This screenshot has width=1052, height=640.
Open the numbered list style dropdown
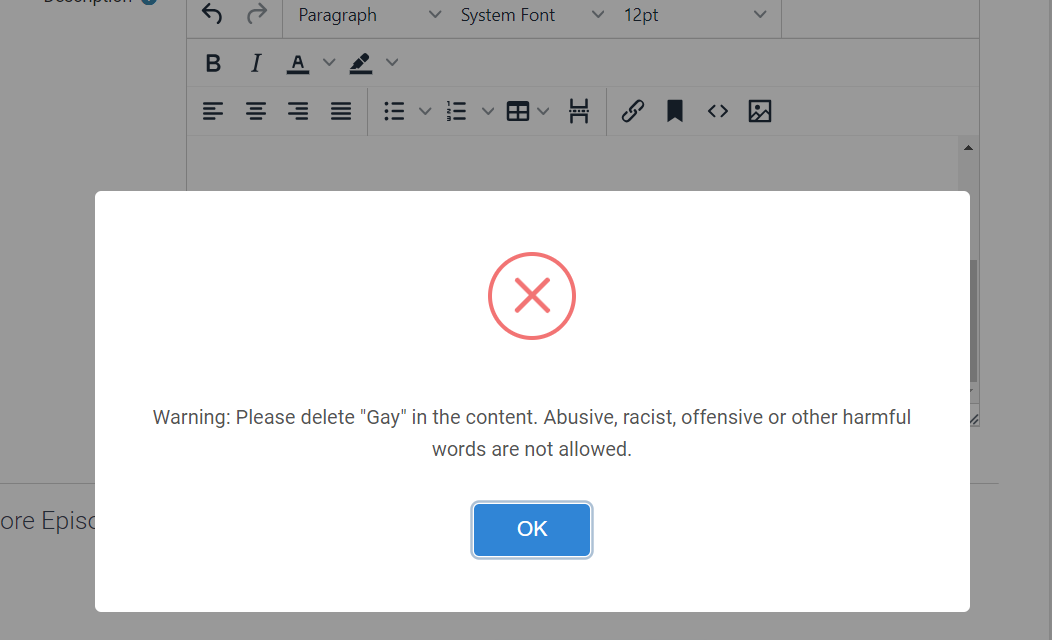[x=488, y=111]
